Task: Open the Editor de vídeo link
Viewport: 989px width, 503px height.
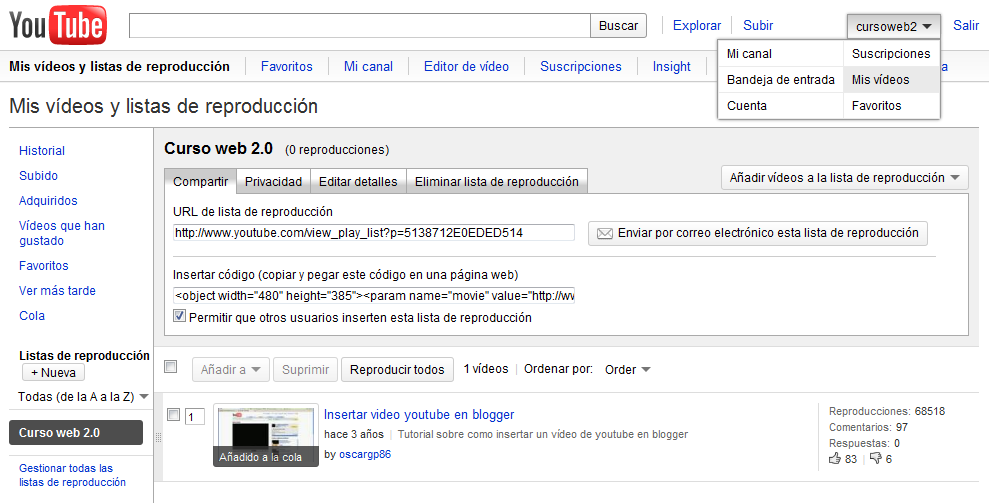Action: [466, 66]
